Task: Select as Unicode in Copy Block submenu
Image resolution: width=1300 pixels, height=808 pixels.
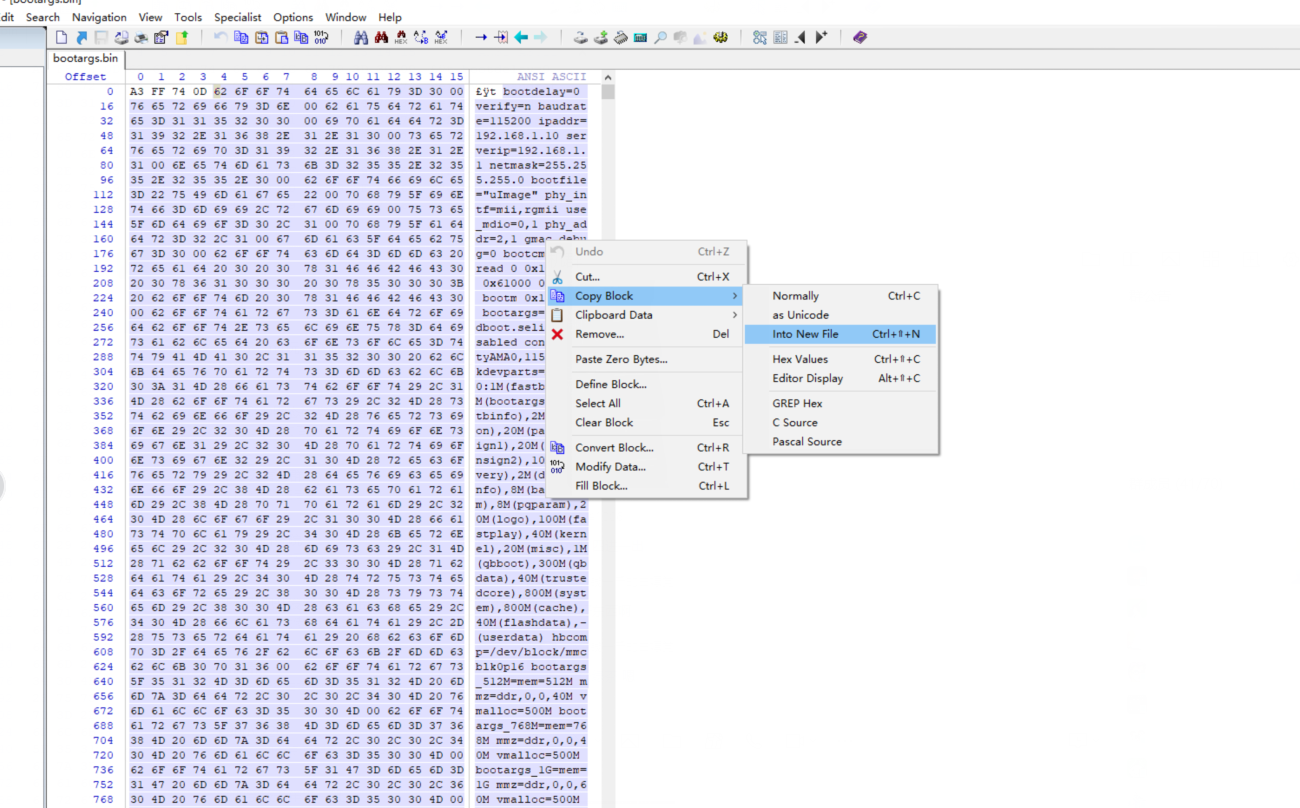Action: coord(840,315)
